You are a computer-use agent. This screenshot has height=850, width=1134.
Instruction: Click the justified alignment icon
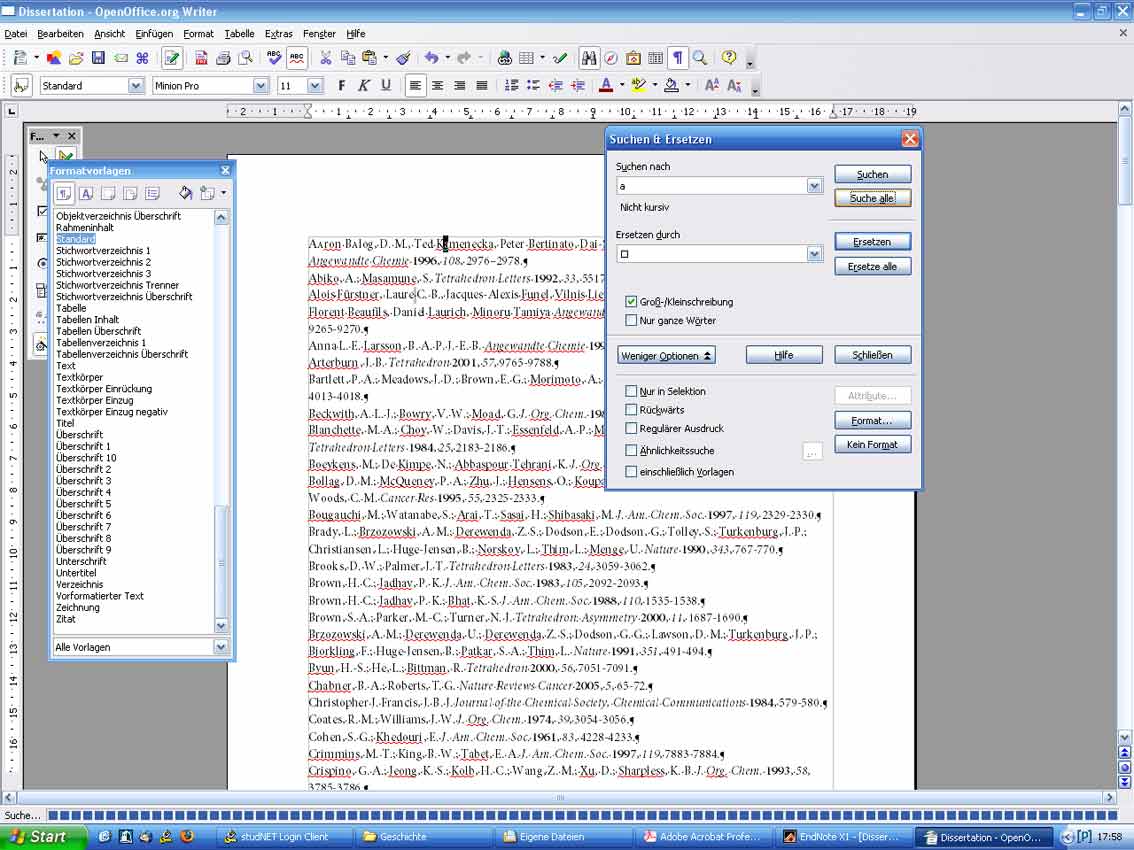[x=482, y=85]
